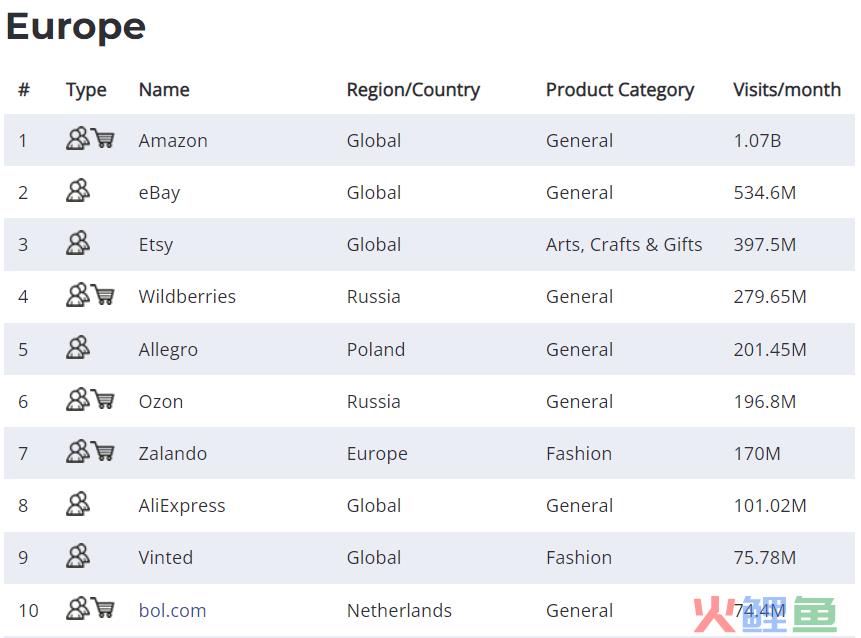This screenshot has height=638, width=861.
Task: Click the Product Category column header
Action: tap(620, 90)
